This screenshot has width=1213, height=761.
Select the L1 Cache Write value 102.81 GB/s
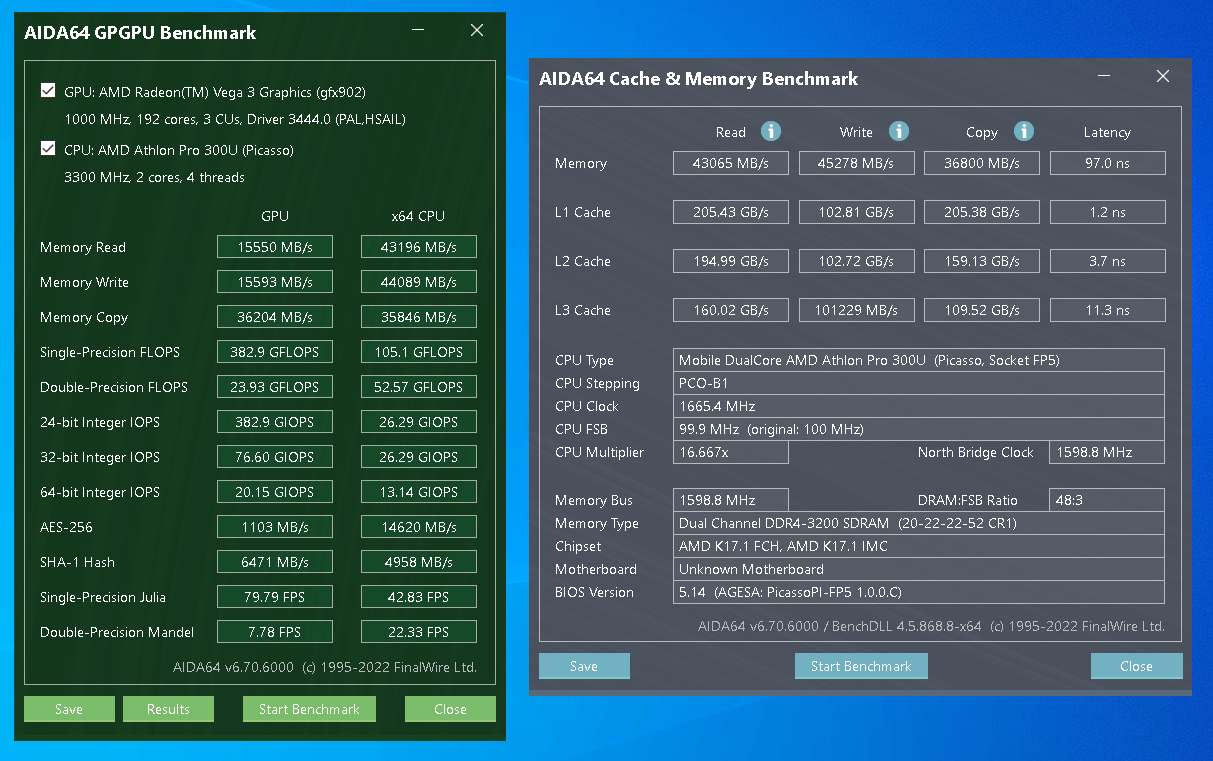pos(857,212)
